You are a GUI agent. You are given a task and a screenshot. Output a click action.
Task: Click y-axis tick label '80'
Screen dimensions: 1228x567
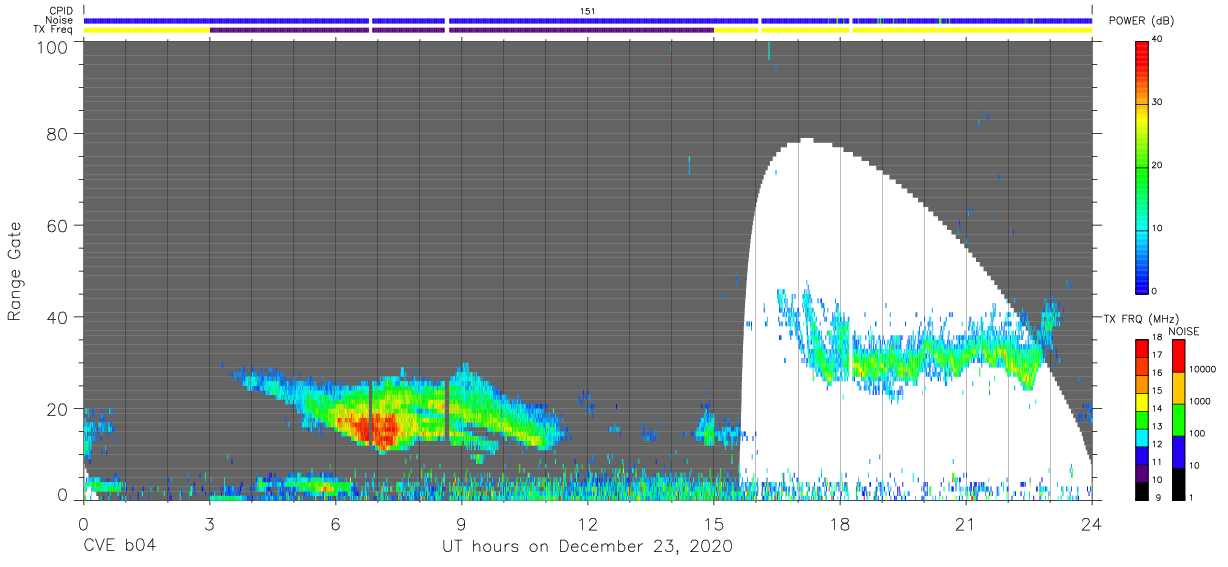pyautogui.click(x=59, y=133)
